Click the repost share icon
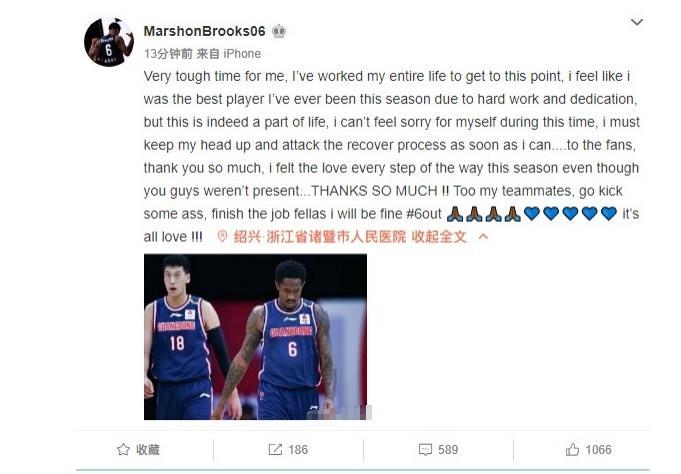681x474 pixels. pos(275,450)
